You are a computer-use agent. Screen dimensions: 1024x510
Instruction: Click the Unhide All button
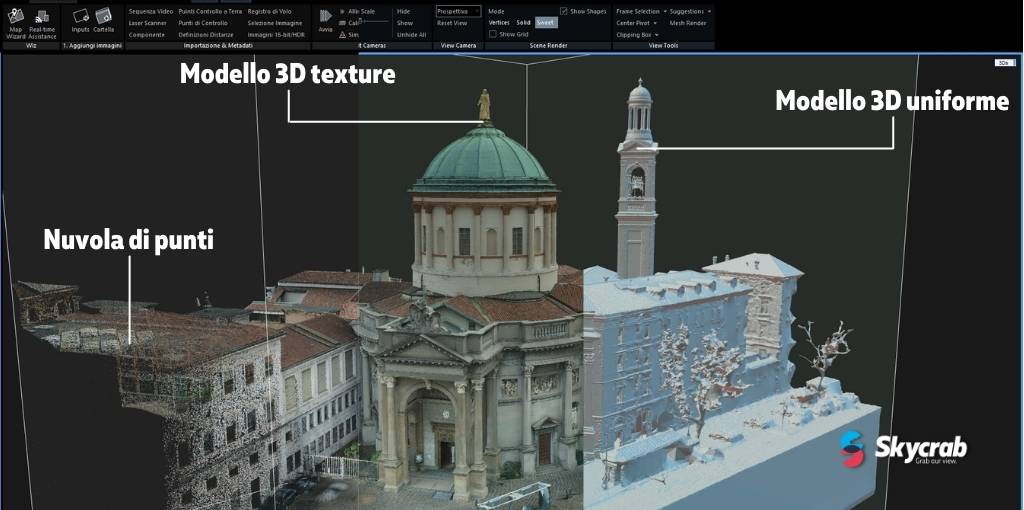(411, 34)
